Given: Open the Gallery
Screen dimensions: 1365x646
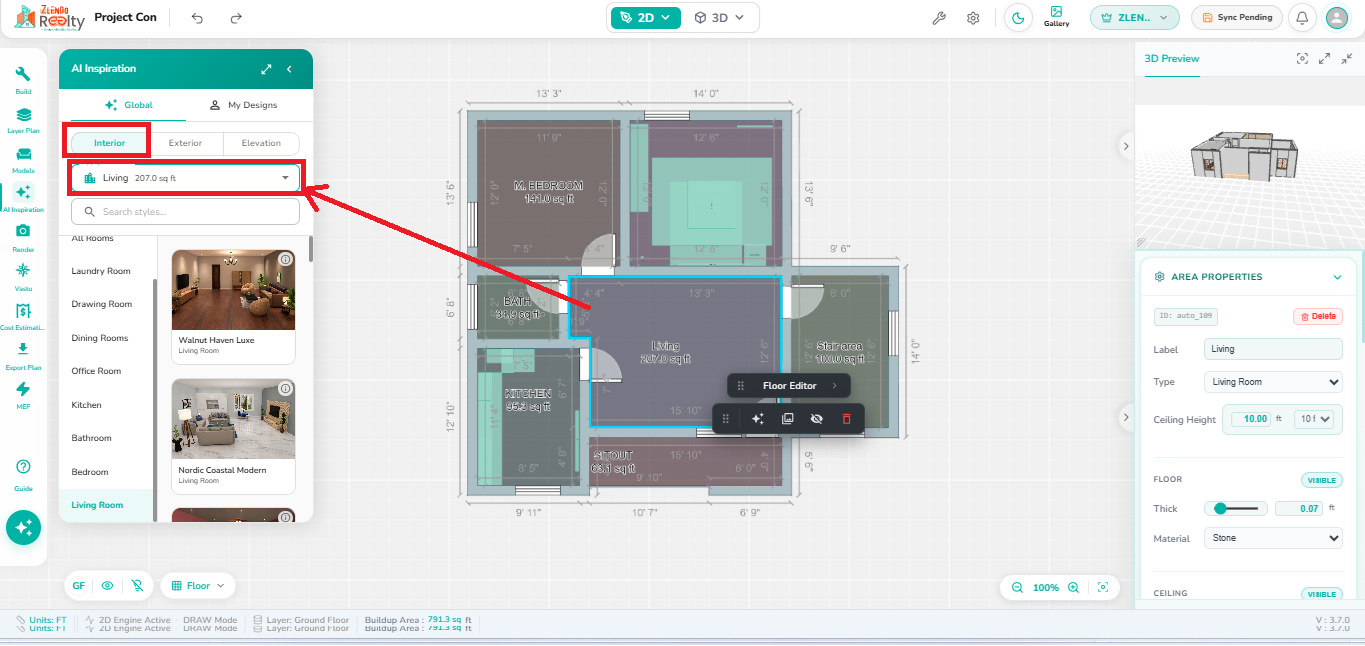Looking at the screenshot, I should [1056, 17].
